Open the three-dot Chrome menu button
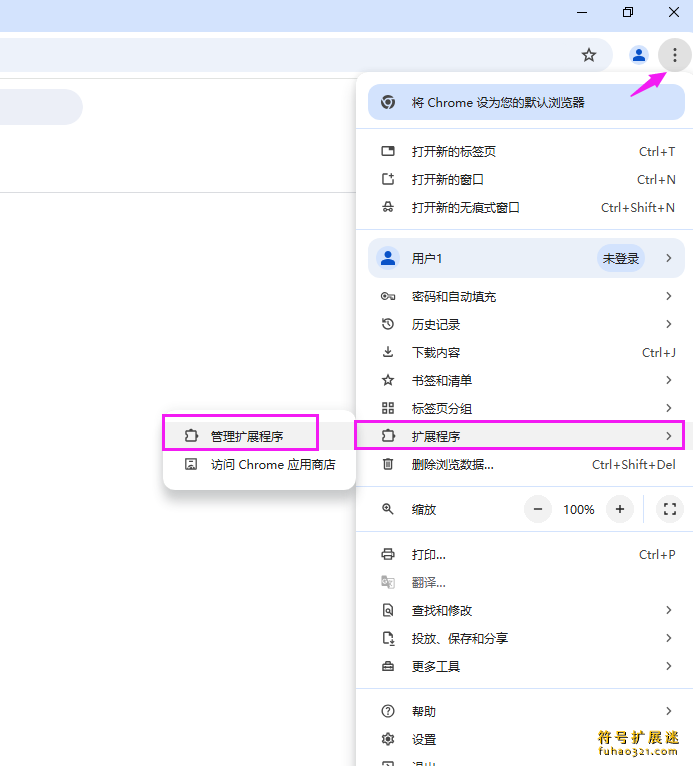This screenshot has width=693, height=766. [x=674, y=55]
